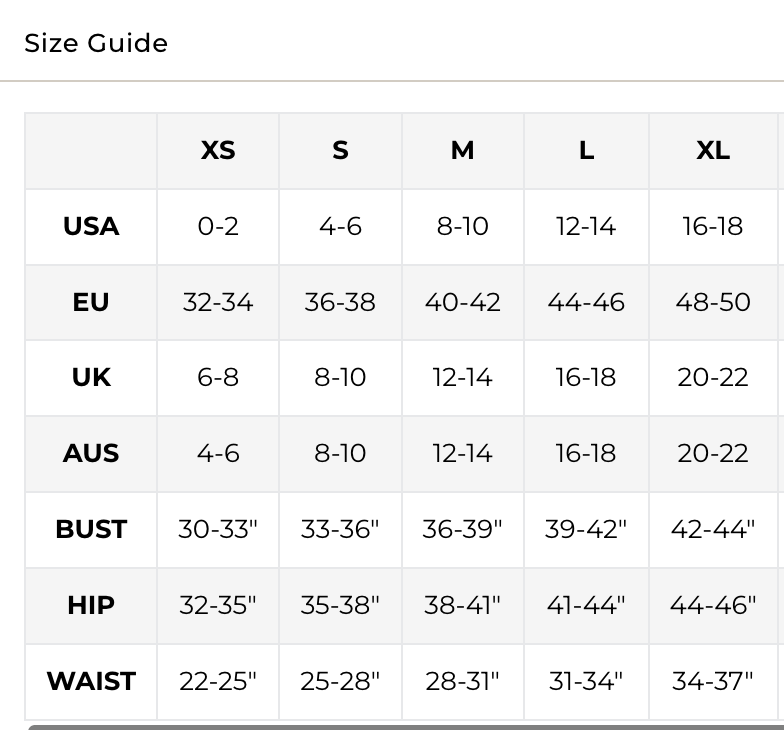The image size is (784, 730).
Task: Click EU size 40-42 cell
Action: pos(462,302)
